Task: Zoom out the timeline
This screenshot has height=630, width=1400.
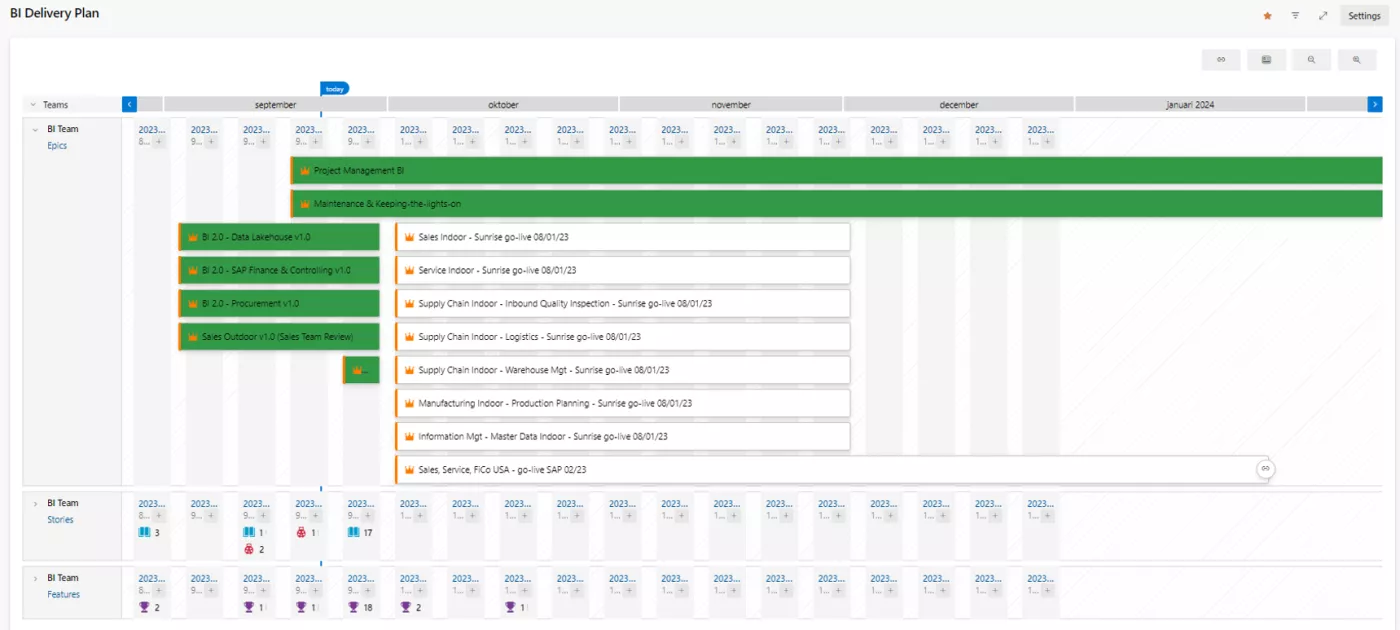Action: pyautogui.click(x=1311, y=60)
